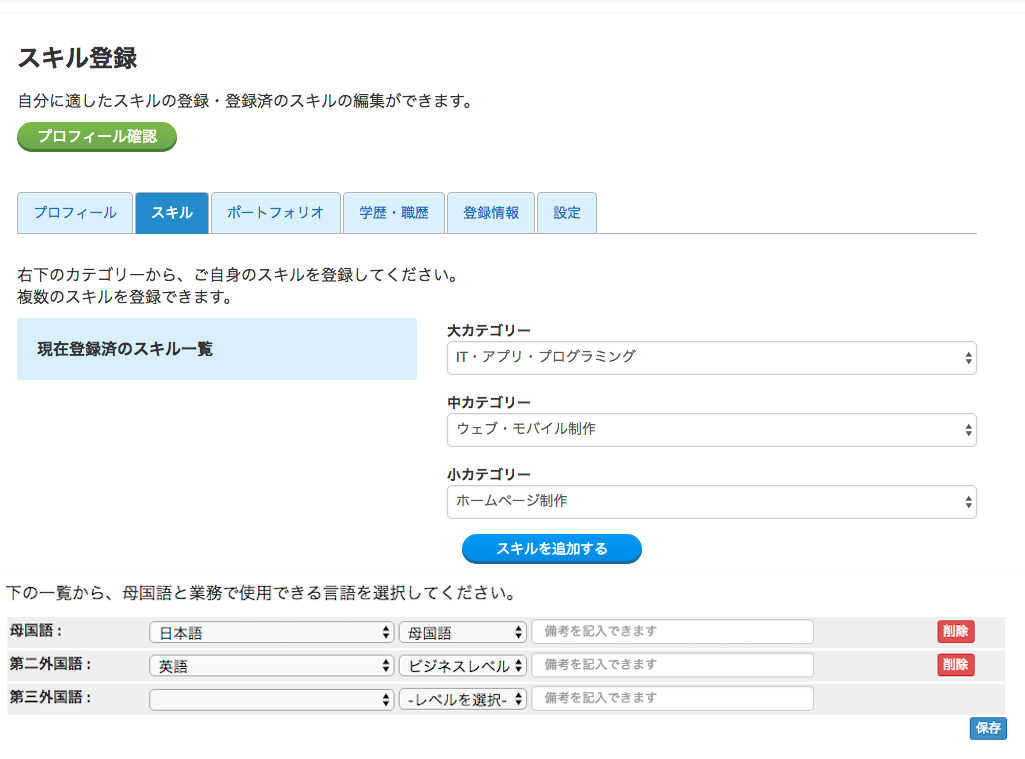Expand the 小カテゴリー dropdown
Viewport: 1025px width, 759px height.
click(x=711, y=502)
